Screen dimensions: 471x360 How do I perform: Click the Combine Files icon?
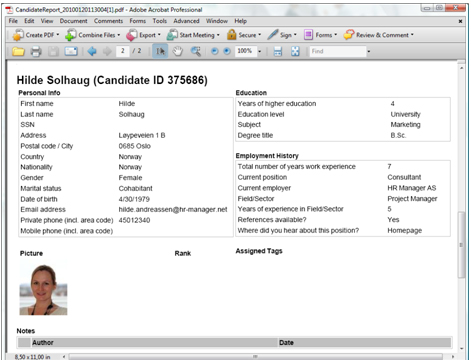71,35
